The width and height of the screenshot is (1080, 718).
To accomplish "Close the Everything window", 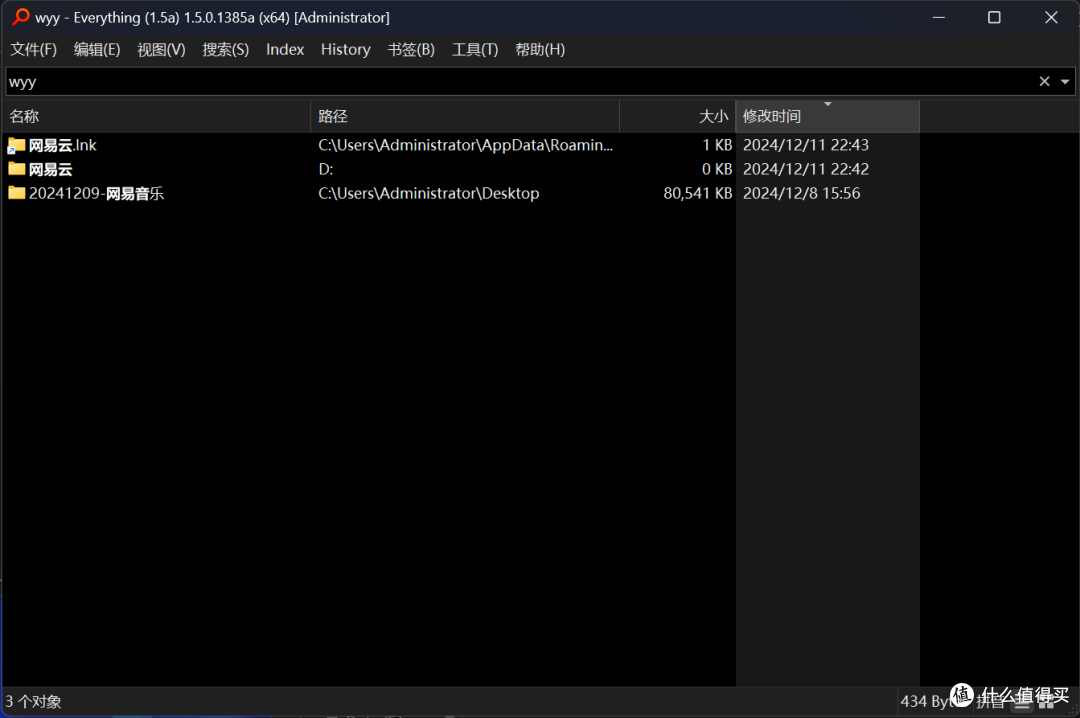I will [1051, 17].
